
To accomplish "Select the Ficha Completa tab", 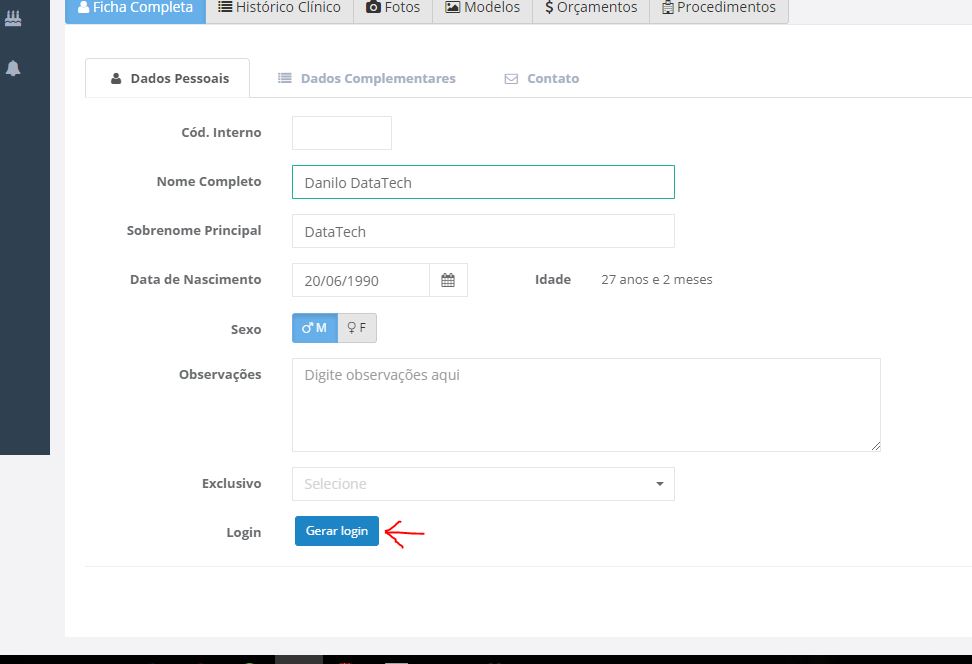I will pyautogui.click(x=135, y=8).
